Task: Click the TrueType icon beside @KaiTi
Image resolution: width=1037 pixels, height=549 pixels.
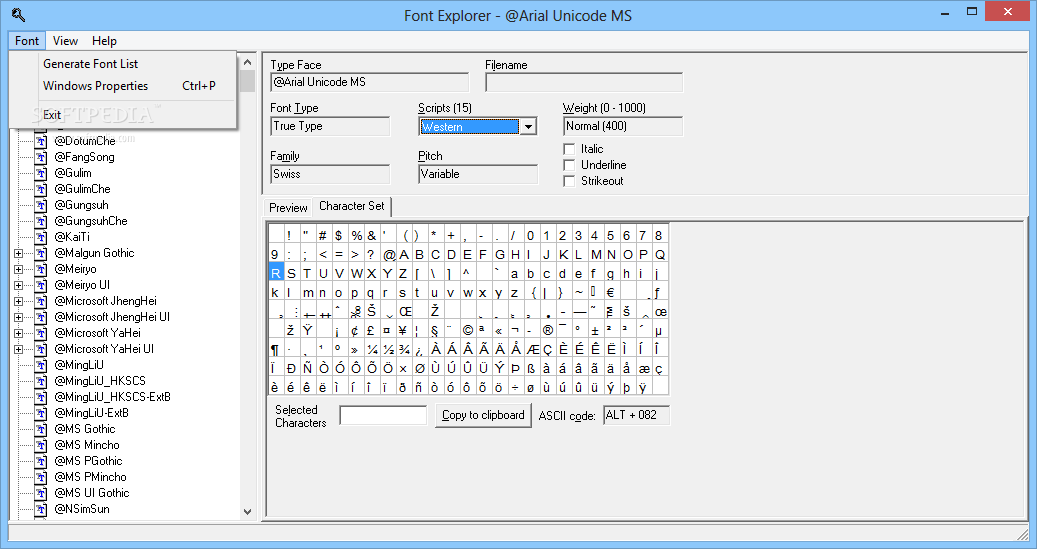Action: coord(41,237)
